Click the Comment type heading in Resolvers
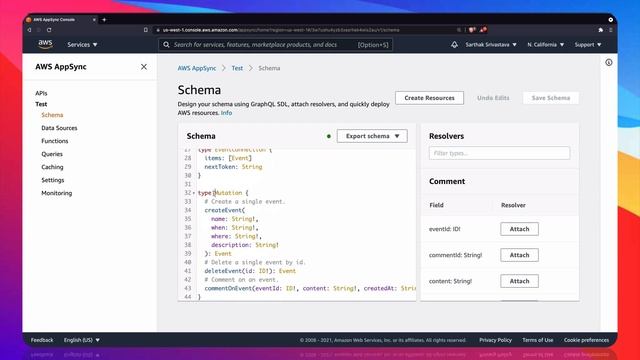 447,181
